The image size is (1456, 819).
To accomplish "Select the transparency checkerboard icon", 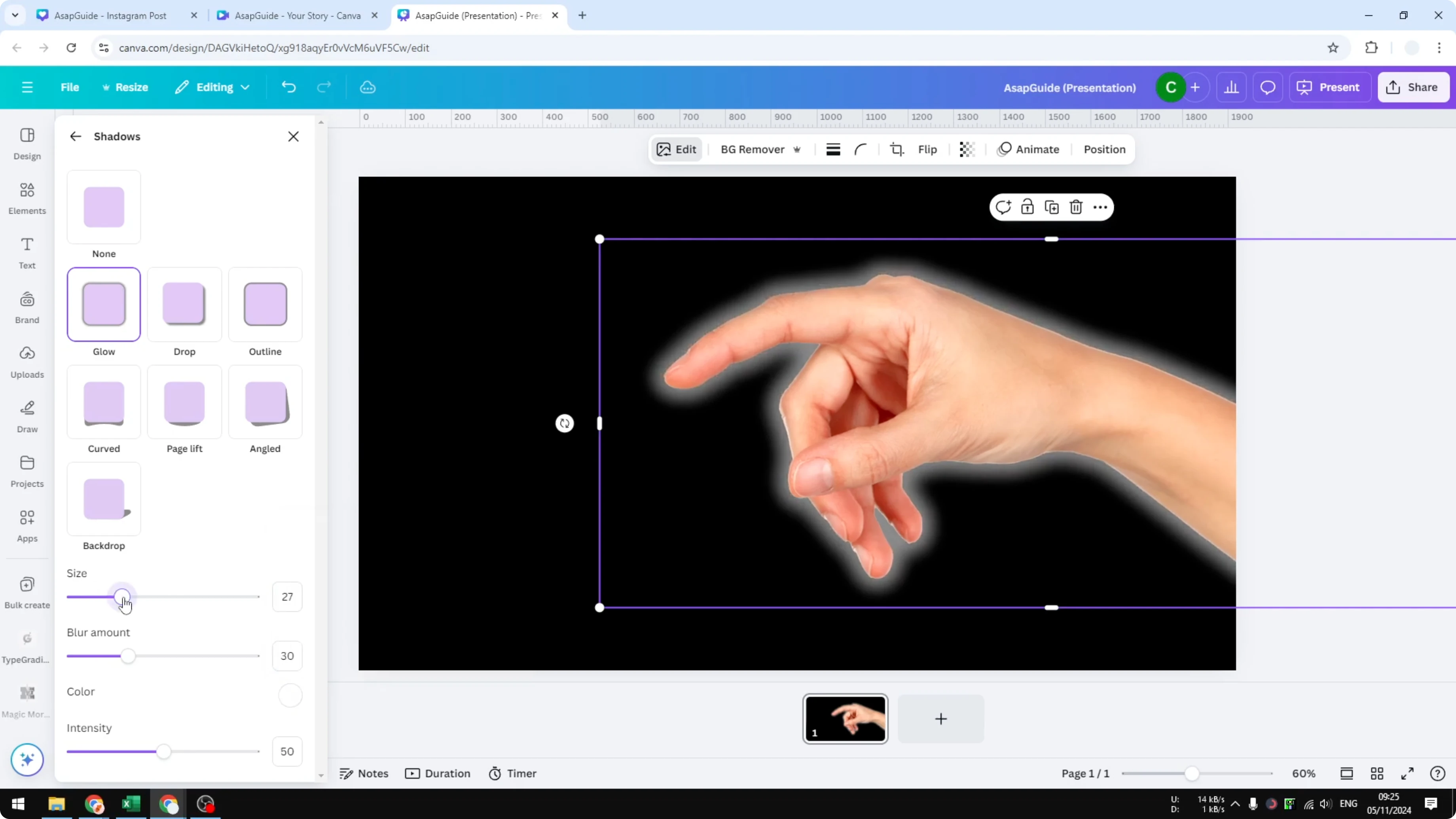I will click(x=967, y=149).
